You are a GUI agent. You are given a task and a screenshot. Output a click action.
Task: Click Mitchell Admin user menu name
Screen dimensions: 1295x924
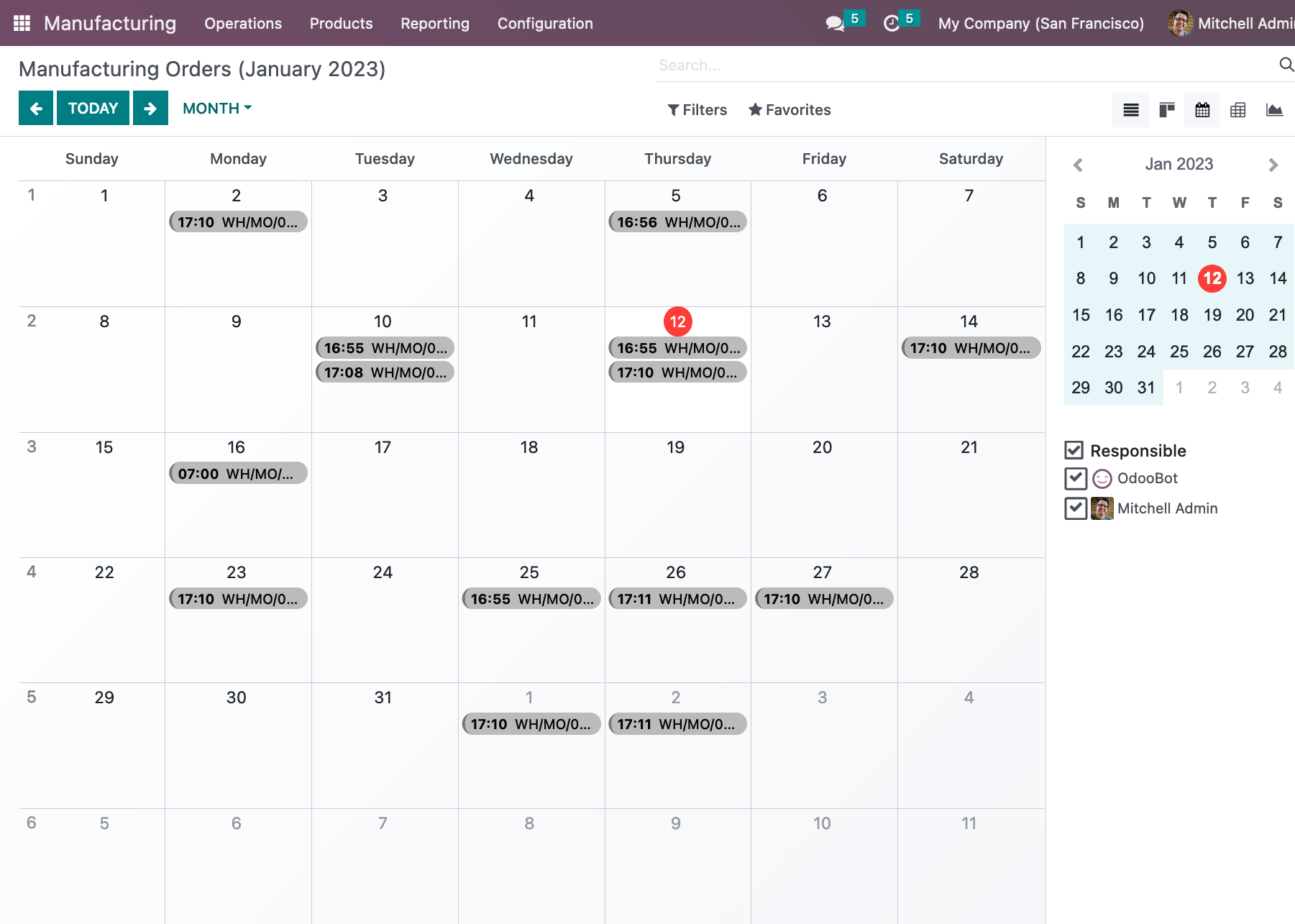pos(1246,24)
